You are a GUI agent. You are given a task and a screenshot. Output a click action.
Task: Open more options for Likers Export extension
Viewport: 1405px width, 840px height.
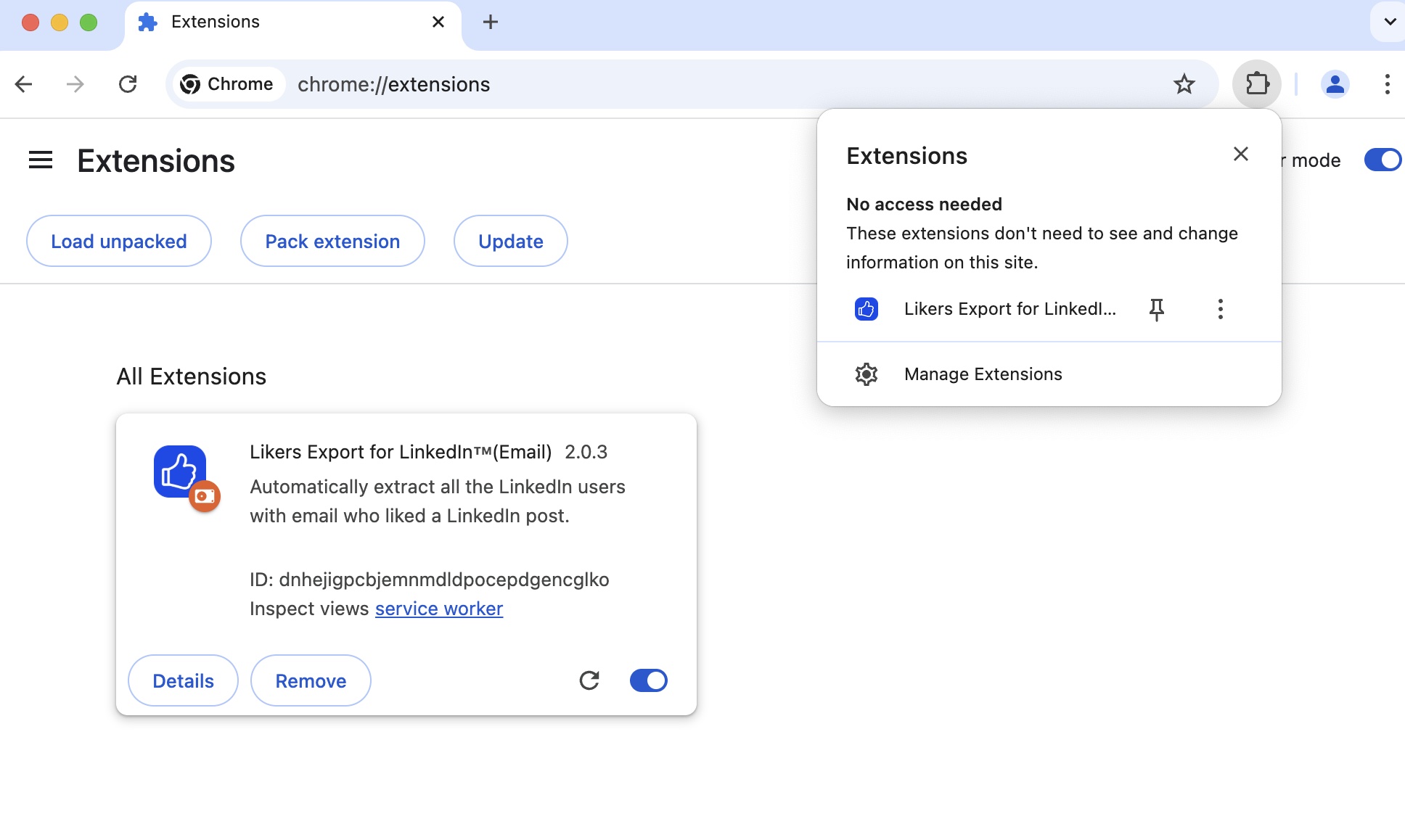tap(1220, 309)
